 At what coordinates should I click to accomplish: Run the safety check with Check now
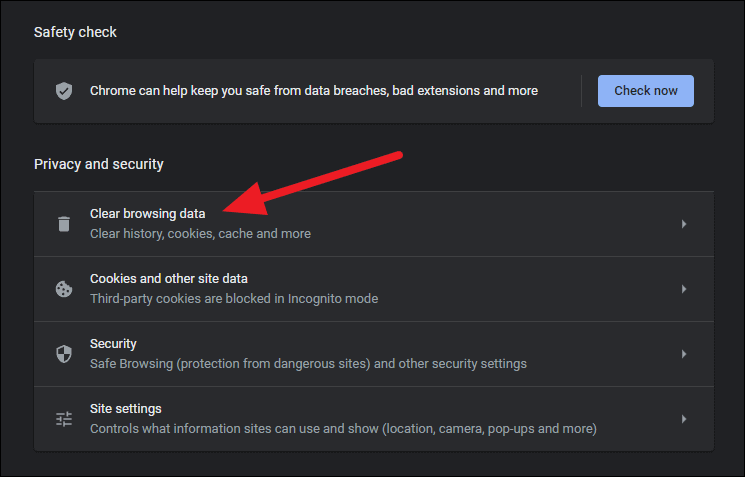(646, 91)
